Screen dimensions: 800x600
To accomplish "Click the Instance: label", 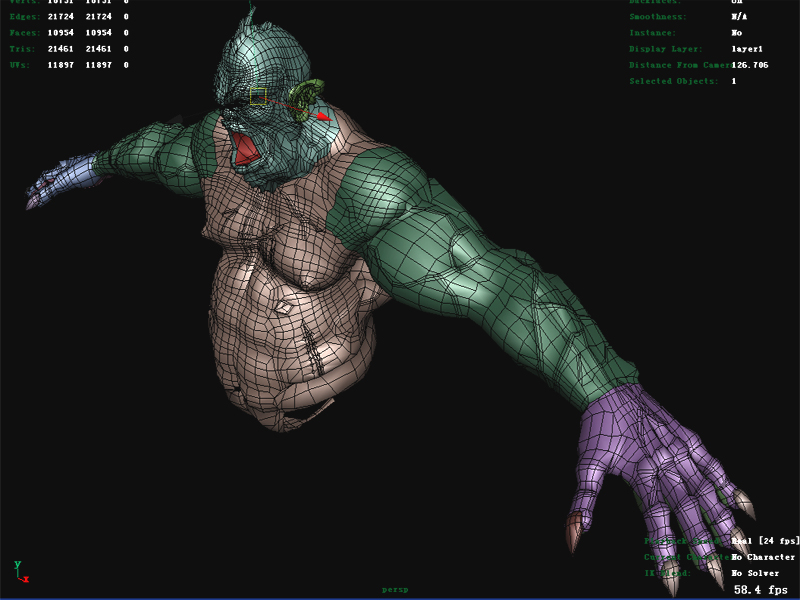I will (x=653, y=33).
